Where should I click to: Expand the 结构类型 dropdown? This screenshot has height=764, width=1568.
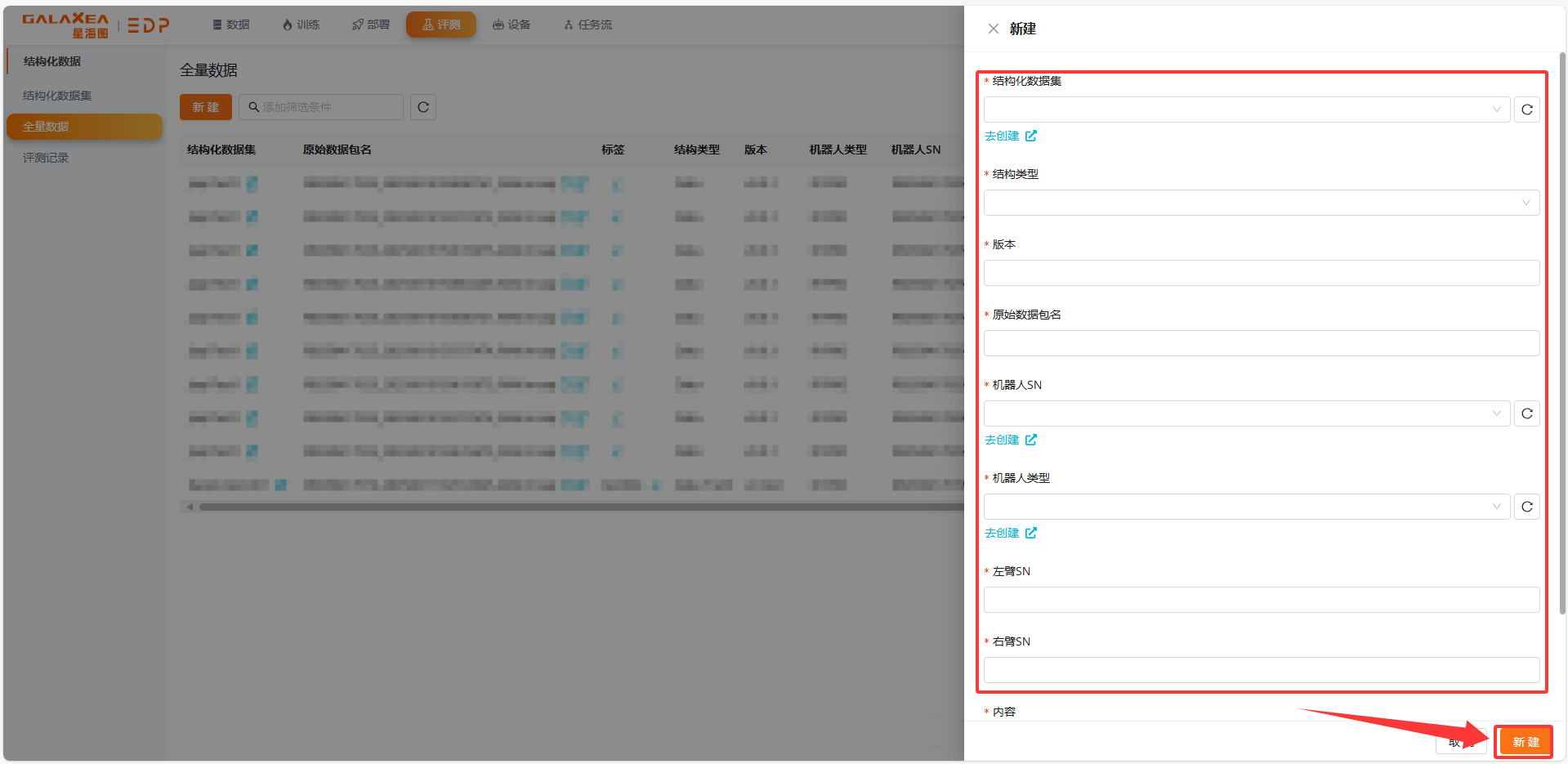pos(1261,203)
